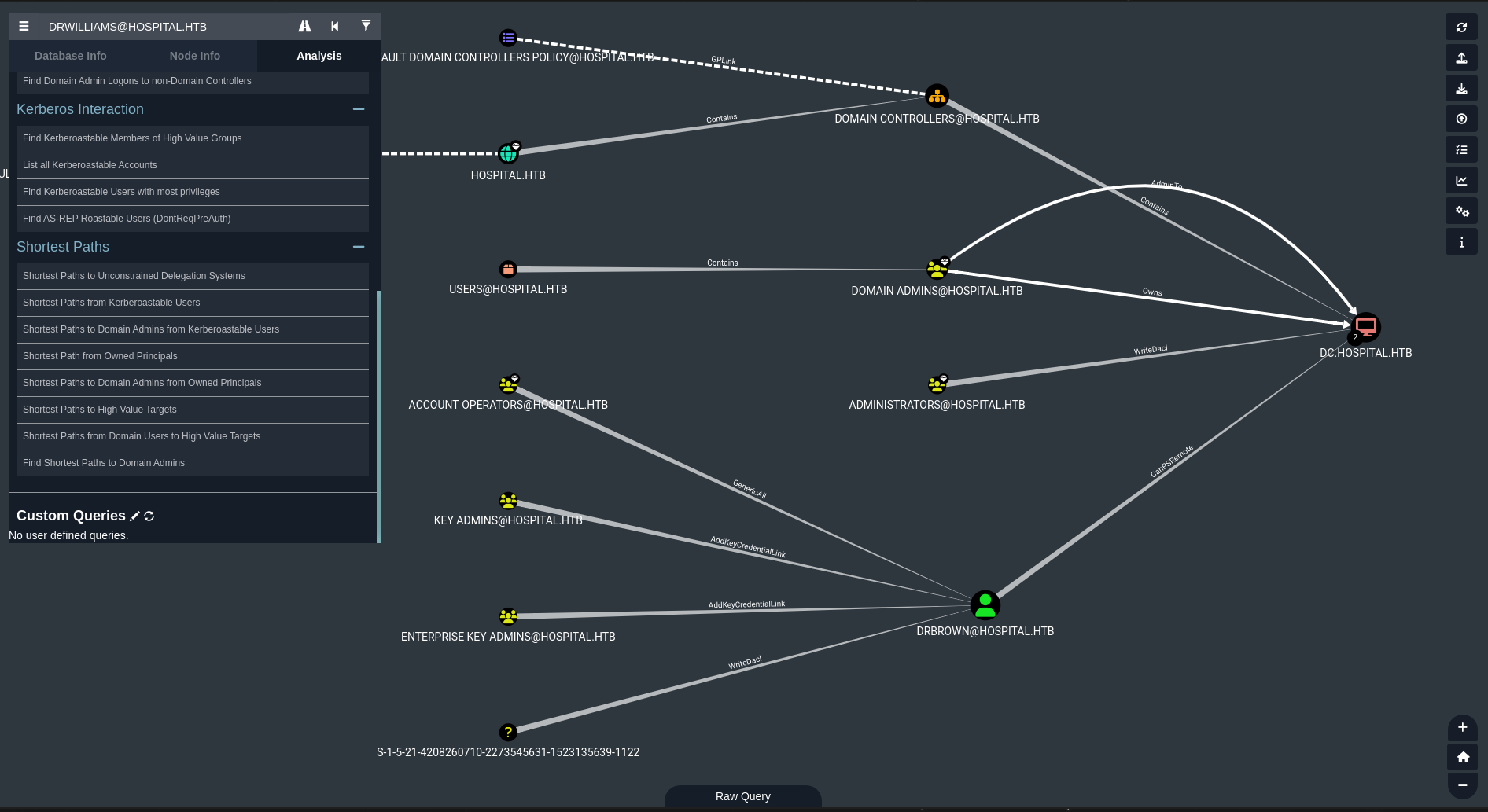The height and width of the screenshot is (812, 1488).
Task: Open the settings gears icon
Action: click(1461, 211)
